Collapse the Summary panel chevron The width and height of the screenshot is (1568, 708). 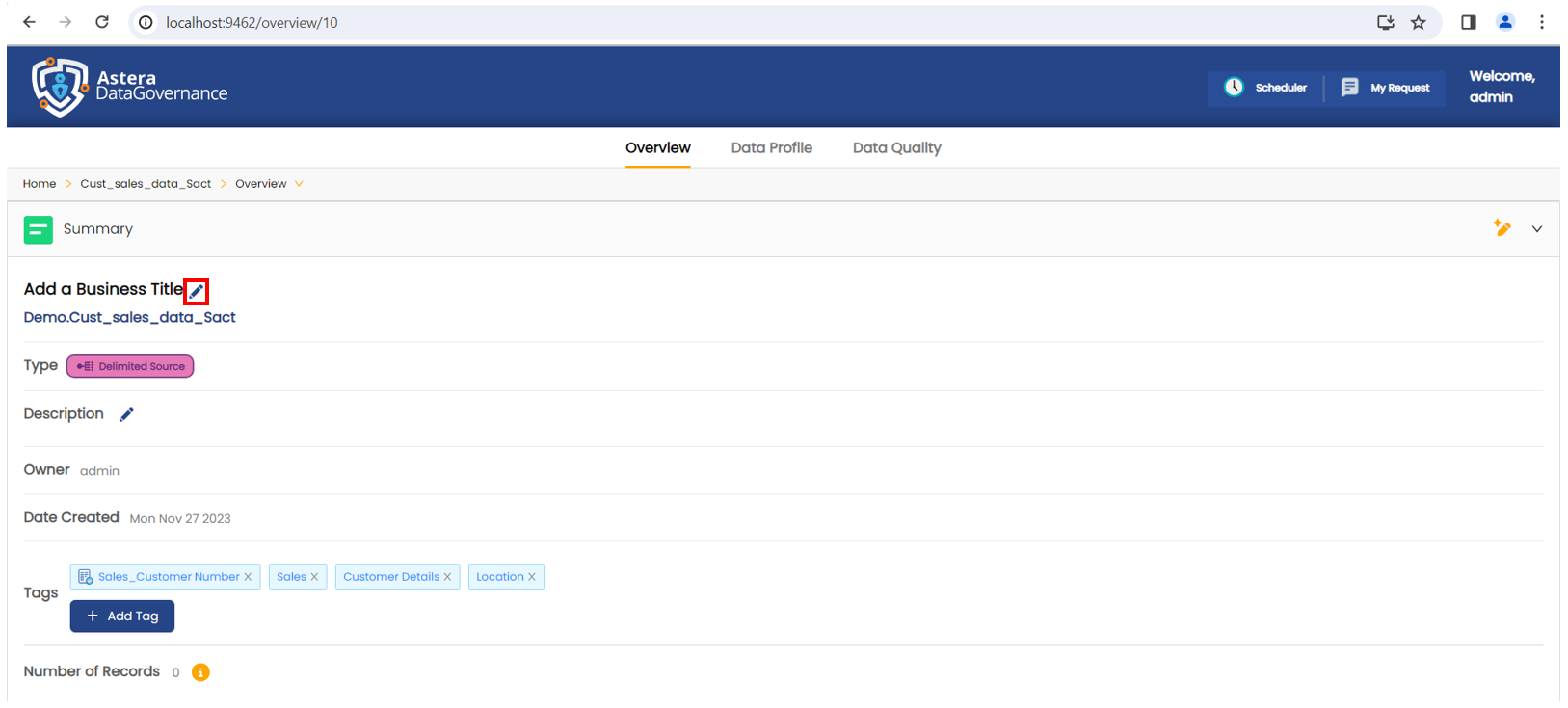tap(1537, 229)
